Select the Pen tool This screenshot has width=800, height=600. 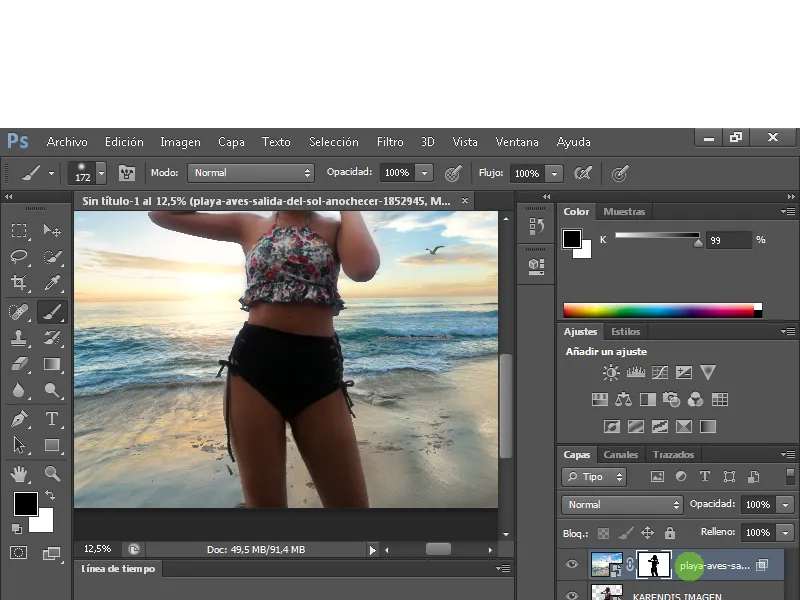[19, 419]
